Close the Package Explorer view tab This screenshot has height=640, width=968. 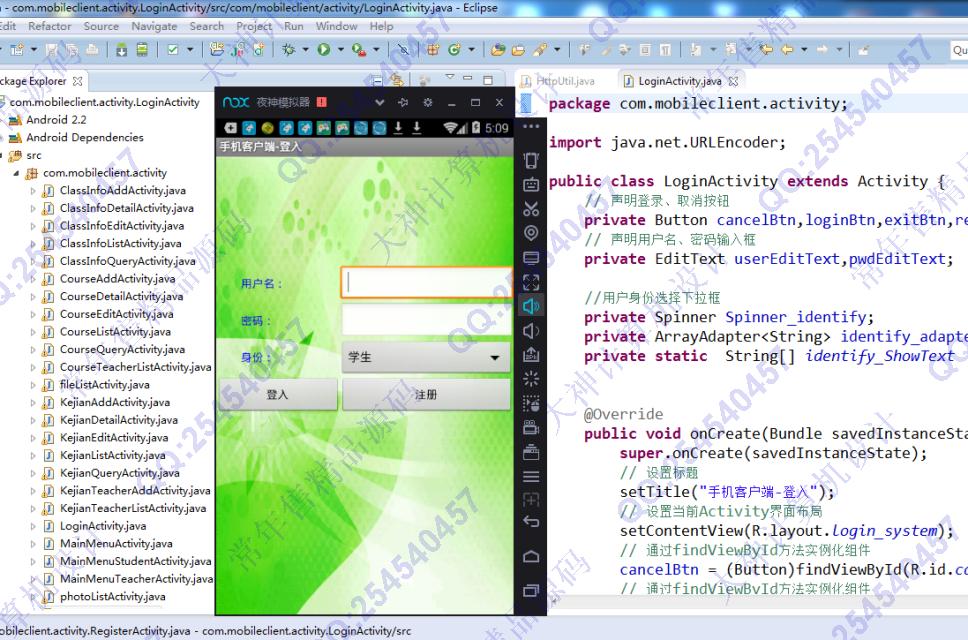click(77, 81)
